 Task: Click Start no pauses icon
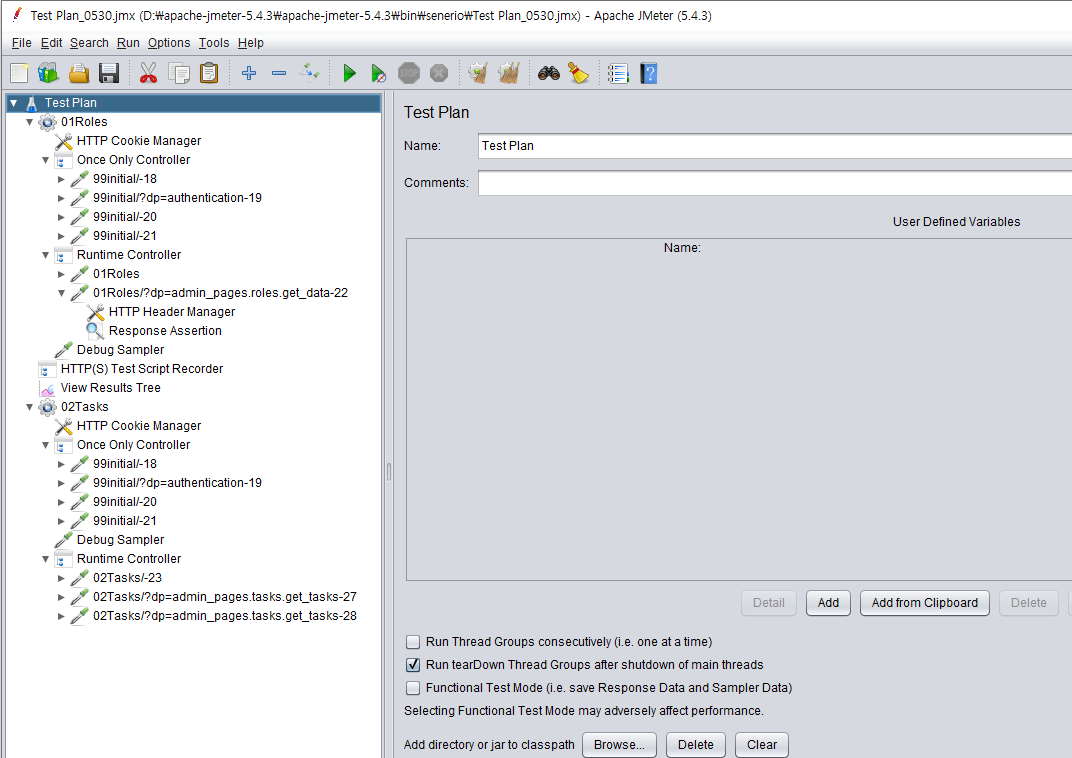[x=379, y=73]
